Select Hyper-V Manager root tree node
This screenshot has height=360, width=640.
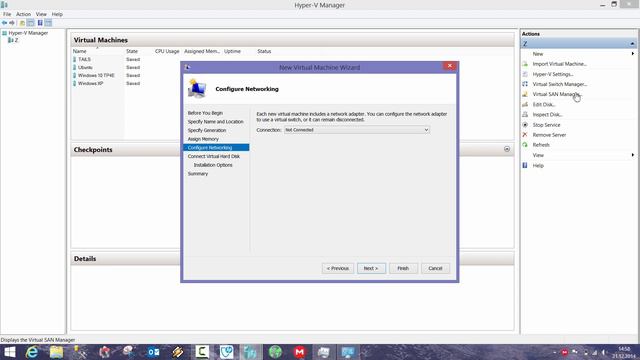(x=28, y=33)
